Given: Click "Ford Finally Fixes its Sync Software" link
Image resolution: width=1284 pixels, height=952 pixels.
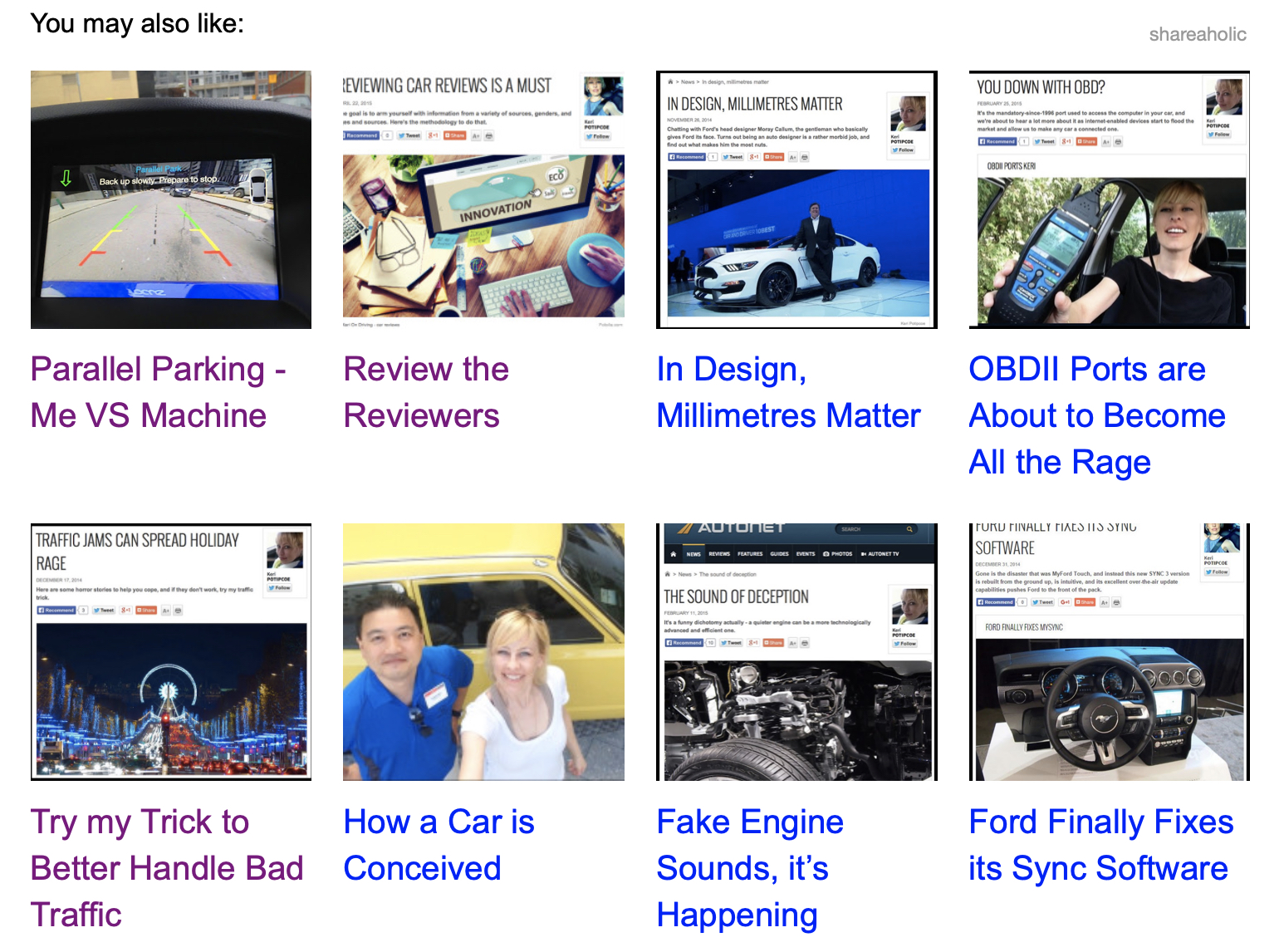Looking at the screenshot, I should 1100,845.
